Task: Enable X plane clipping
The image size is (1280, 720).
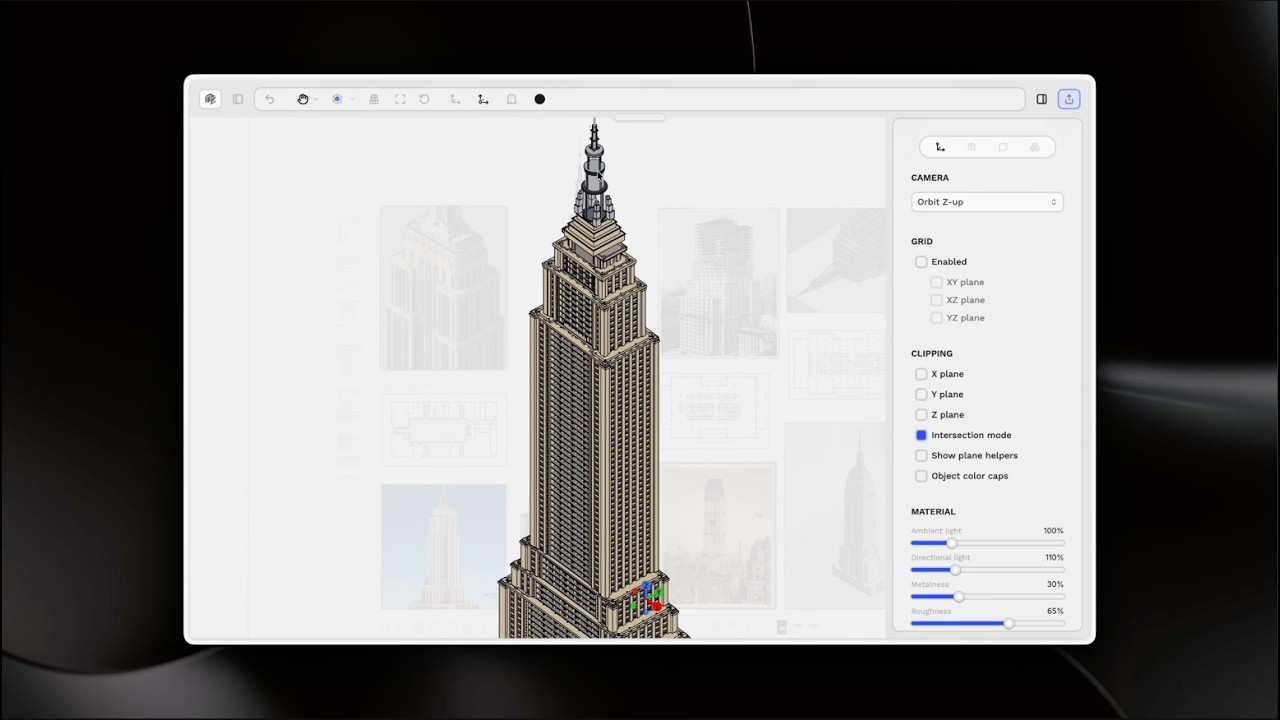Action: pos(921,374)
